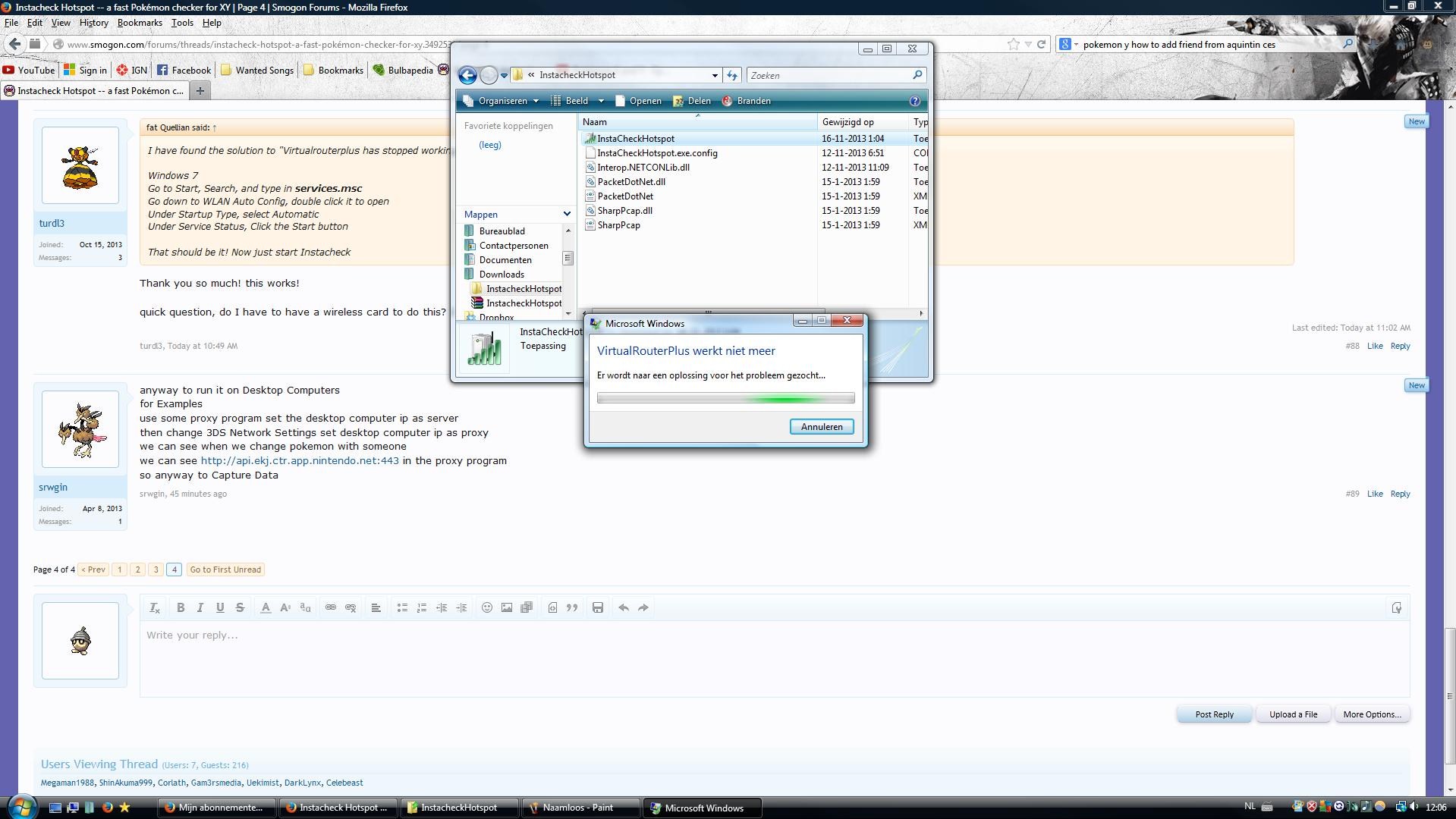
Task: Click the Post Reply button
Action: [1214, 714]
